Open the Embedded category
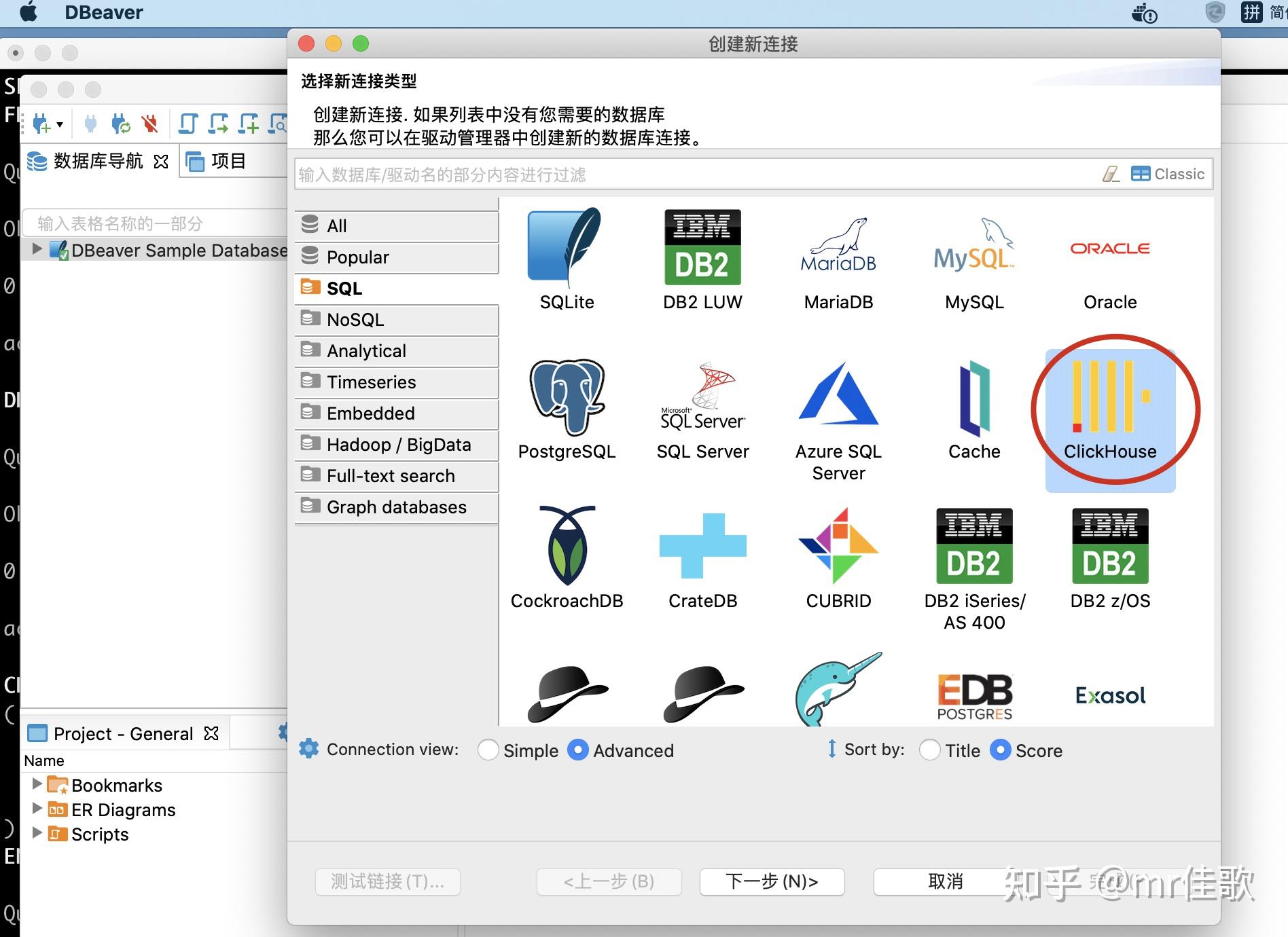Viewport: 1288px width, 937px height. [x=397, y=413]
